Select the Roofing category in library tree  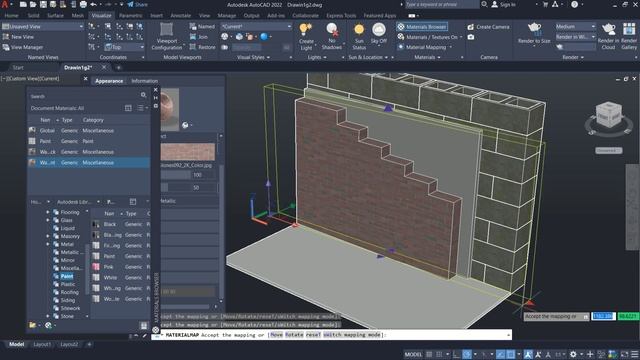[x=69, y=292]
